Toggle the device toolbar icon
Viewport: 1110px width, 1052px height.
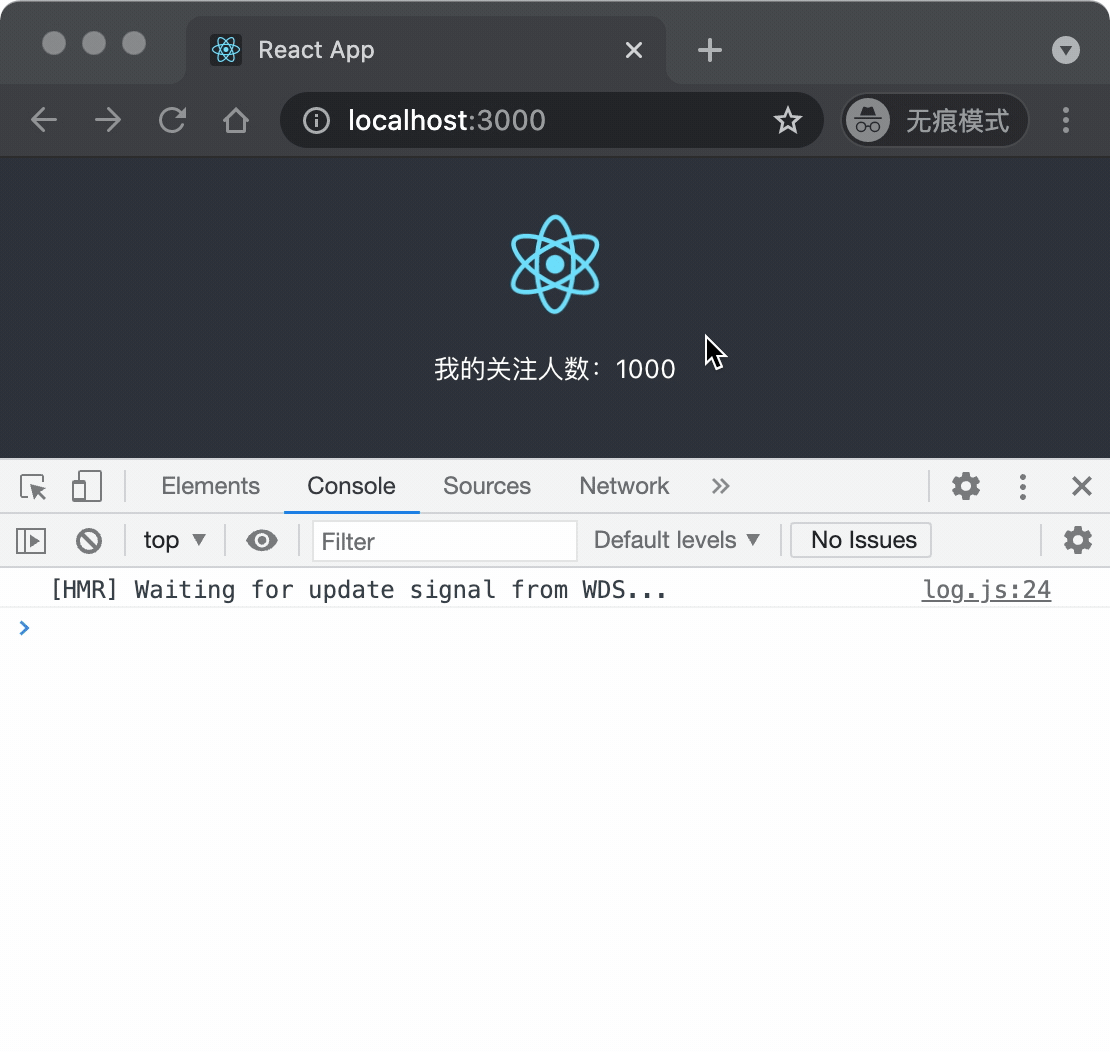coord(87,487)
